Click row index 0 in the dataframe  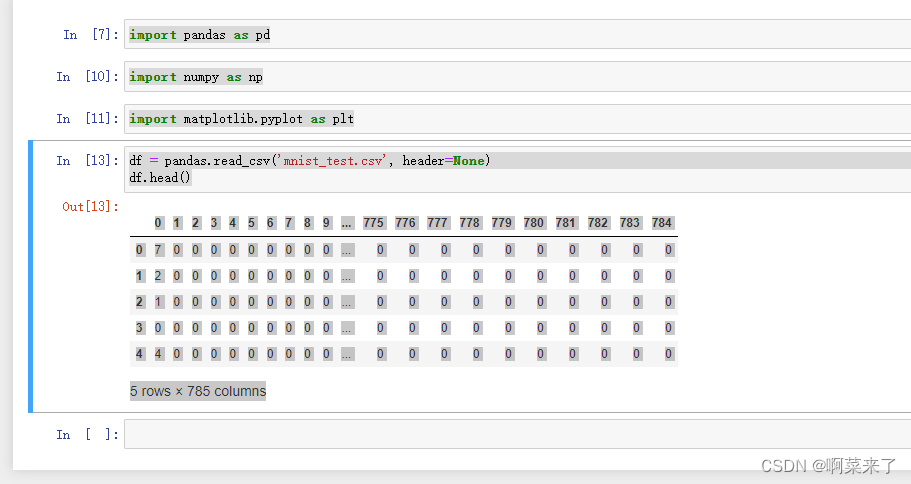[x=139, y=250]
